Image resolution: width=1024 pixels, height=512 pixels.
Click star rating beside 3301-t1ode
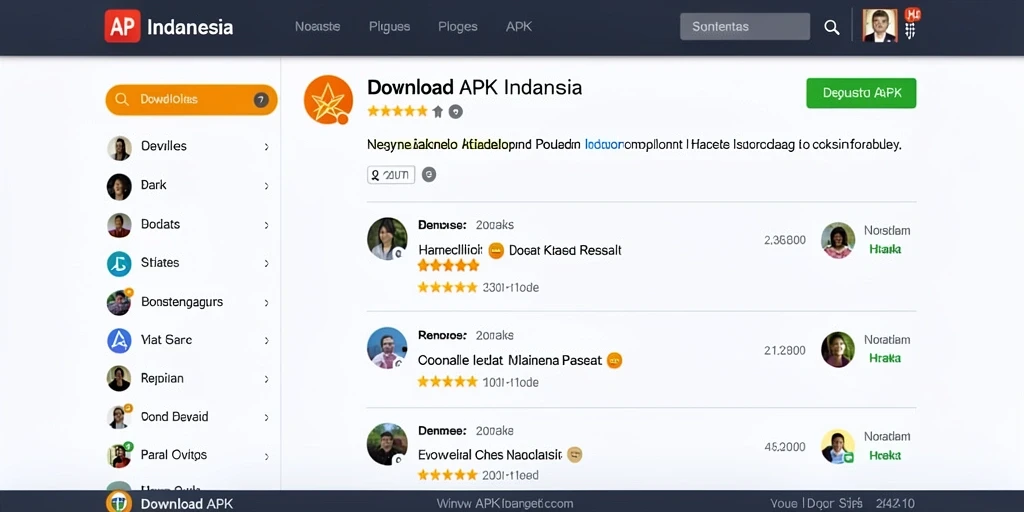point(447,287)
